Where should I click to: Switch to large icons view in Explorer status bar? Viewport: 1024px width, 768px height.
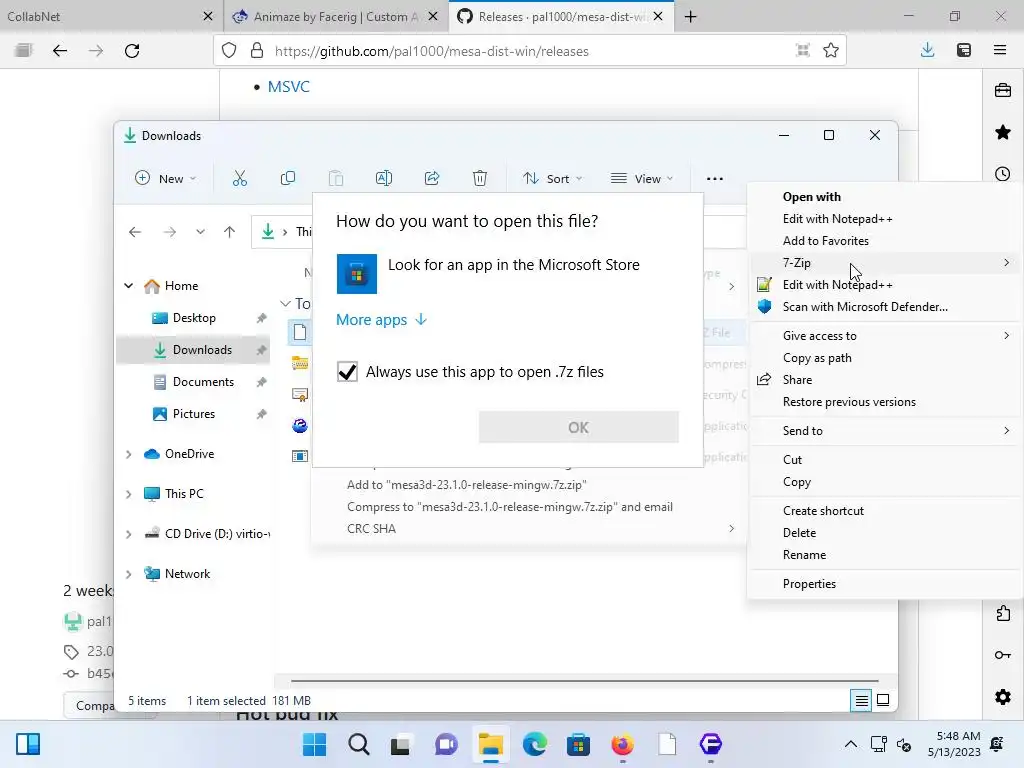[883, 701]
